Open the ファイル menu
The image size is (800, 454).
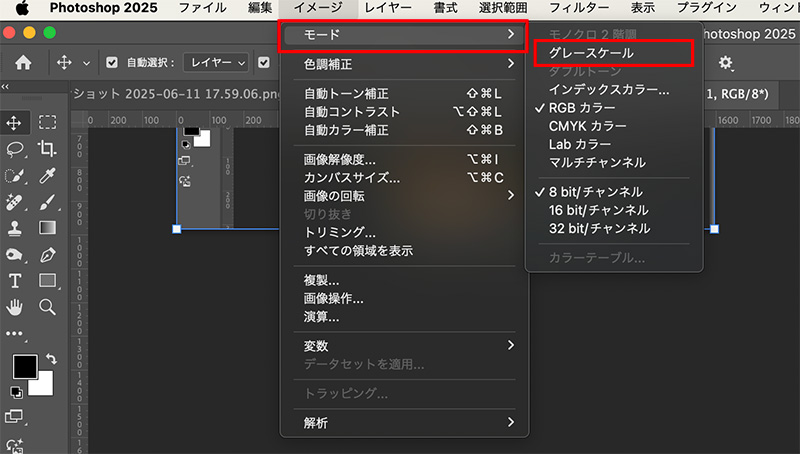pyautogui.click(x=203, y=8)
